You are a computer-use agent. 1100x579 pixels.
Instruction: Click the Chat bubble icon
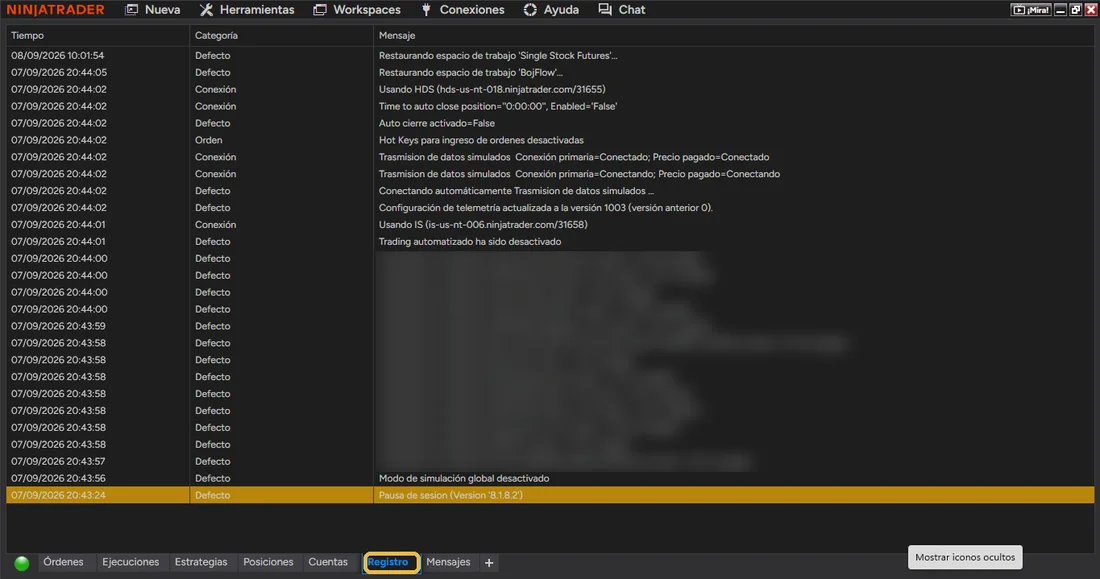(605, 10)
